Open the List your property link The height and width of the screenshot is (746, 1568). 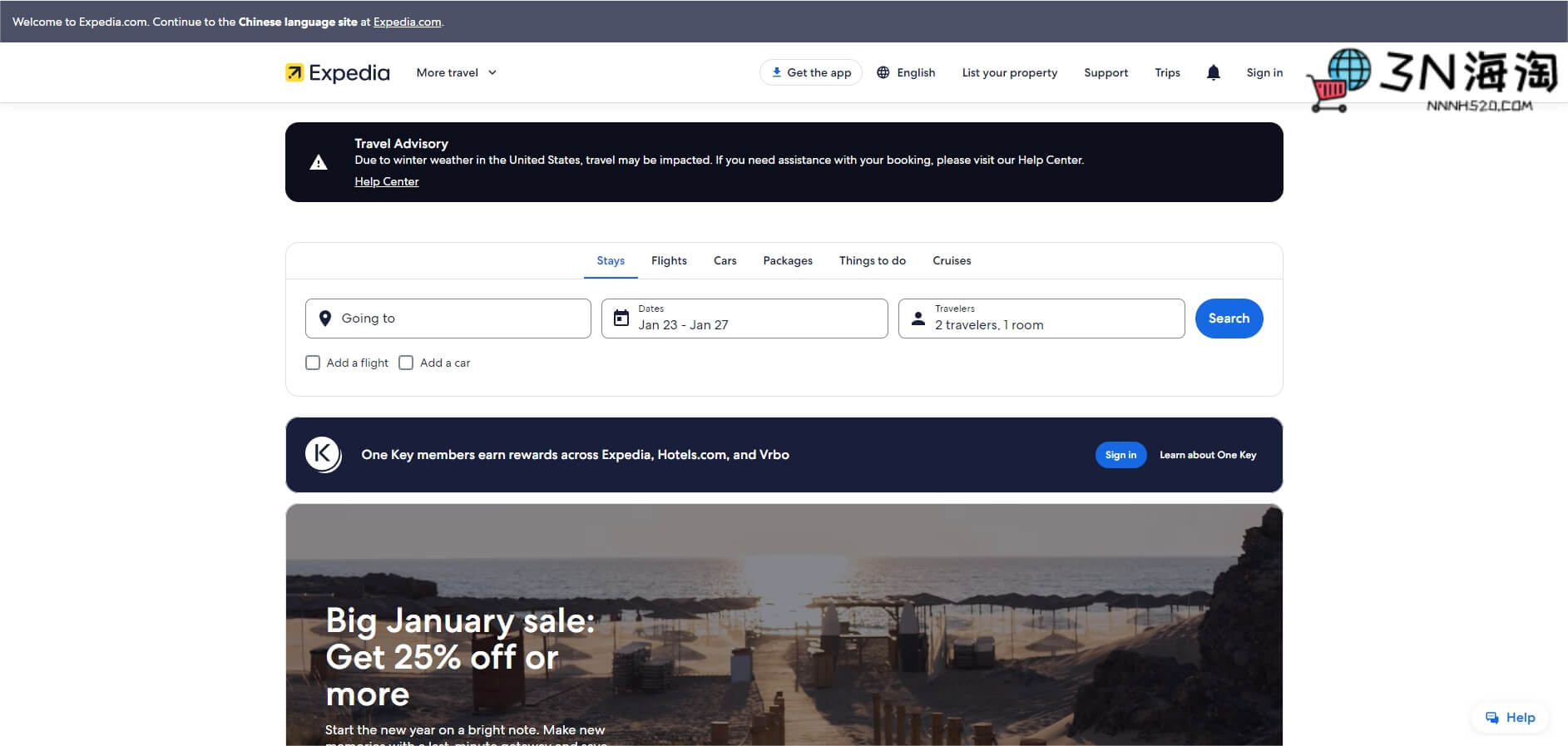[1010, 72]
